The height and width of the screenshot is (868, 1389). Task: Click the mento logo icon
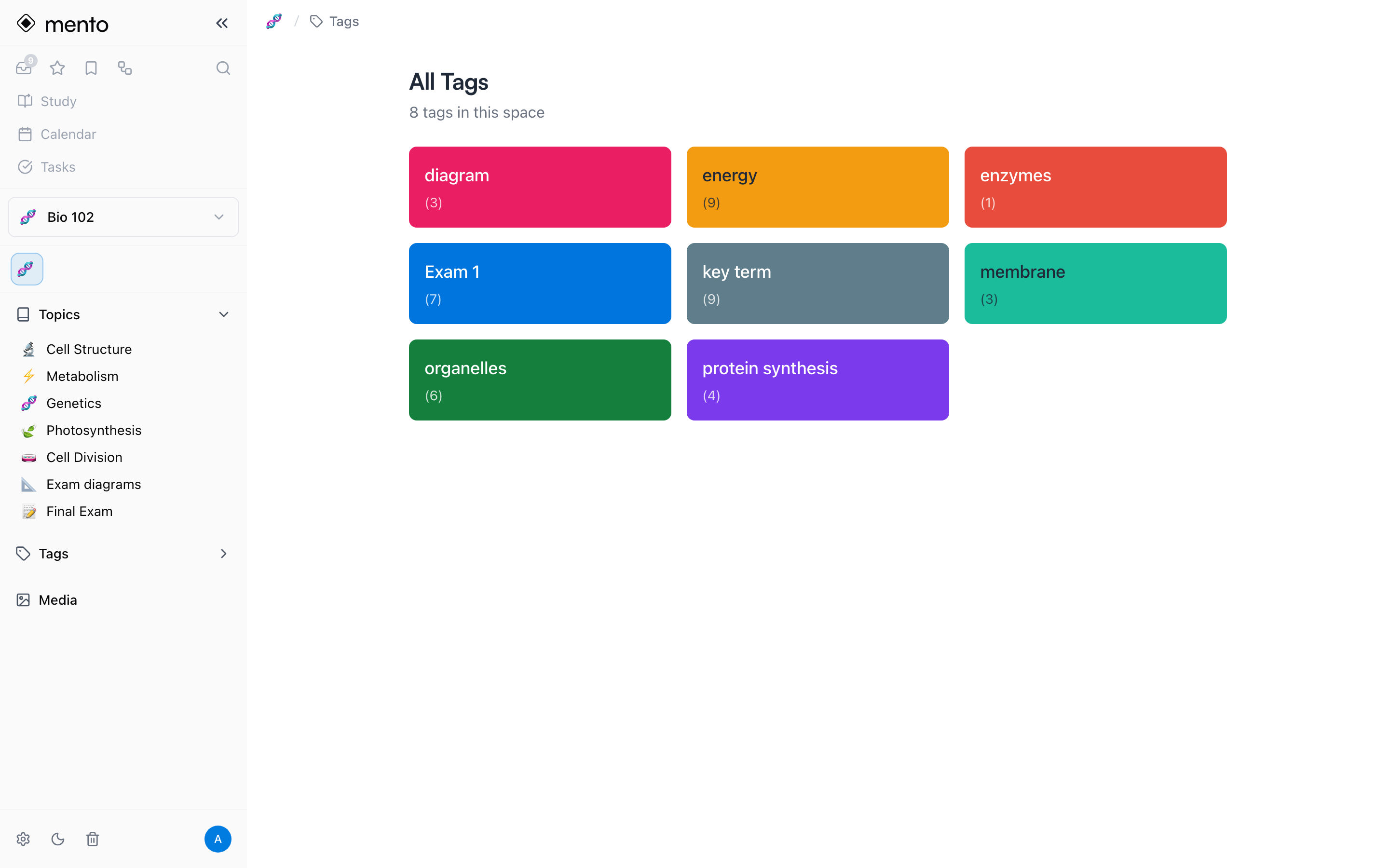26,24
